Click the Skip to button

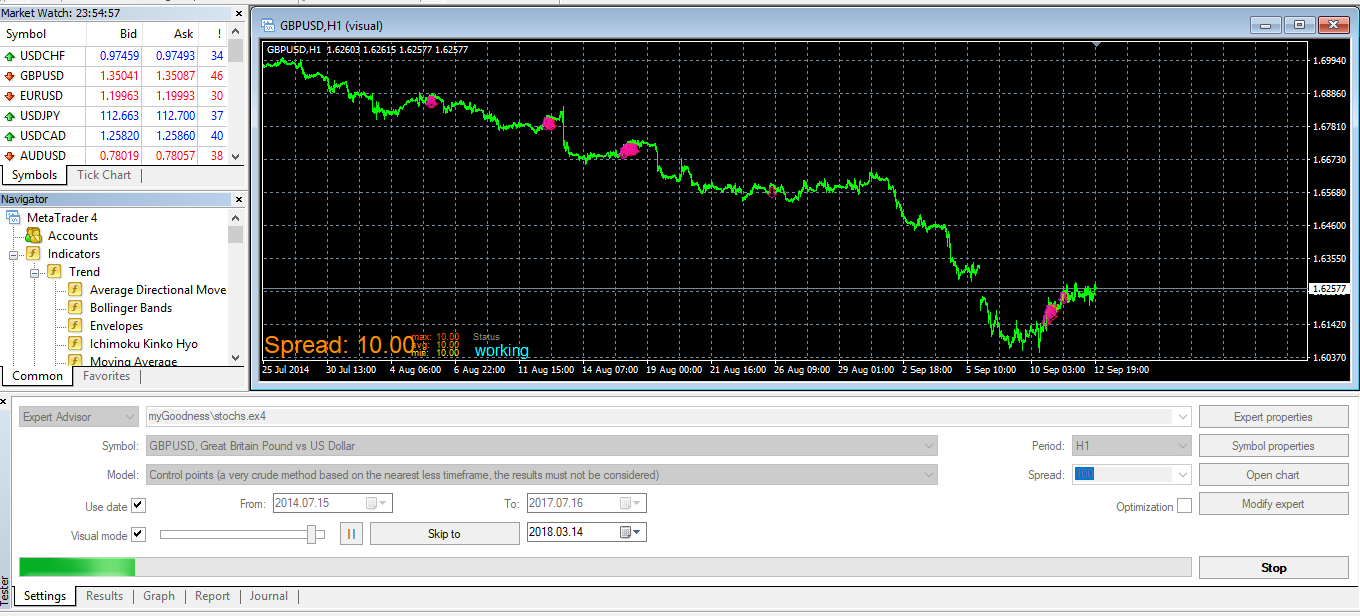click(x=444, y=534)
